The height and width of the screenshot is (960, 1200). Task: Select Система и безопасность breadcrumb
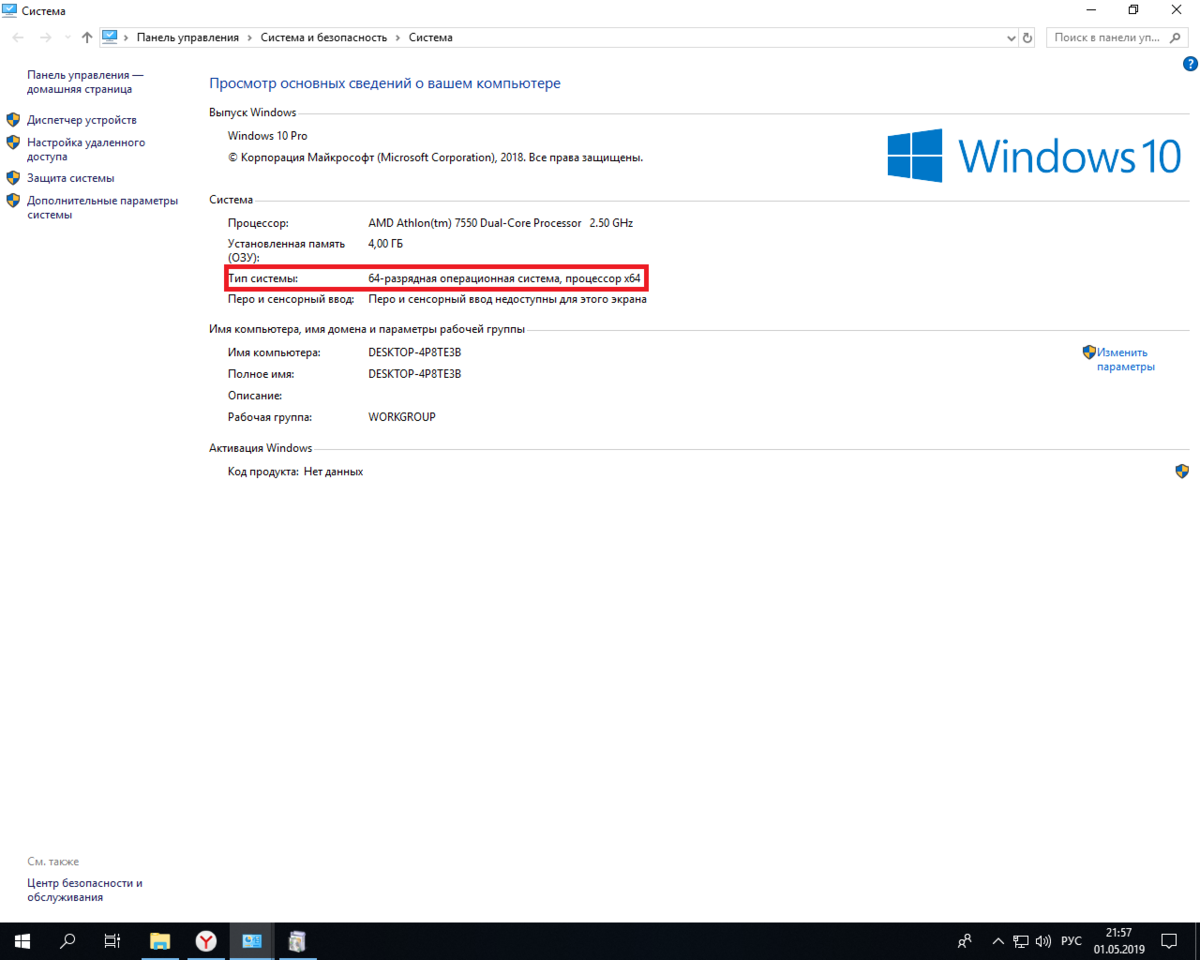coord(323,37)
